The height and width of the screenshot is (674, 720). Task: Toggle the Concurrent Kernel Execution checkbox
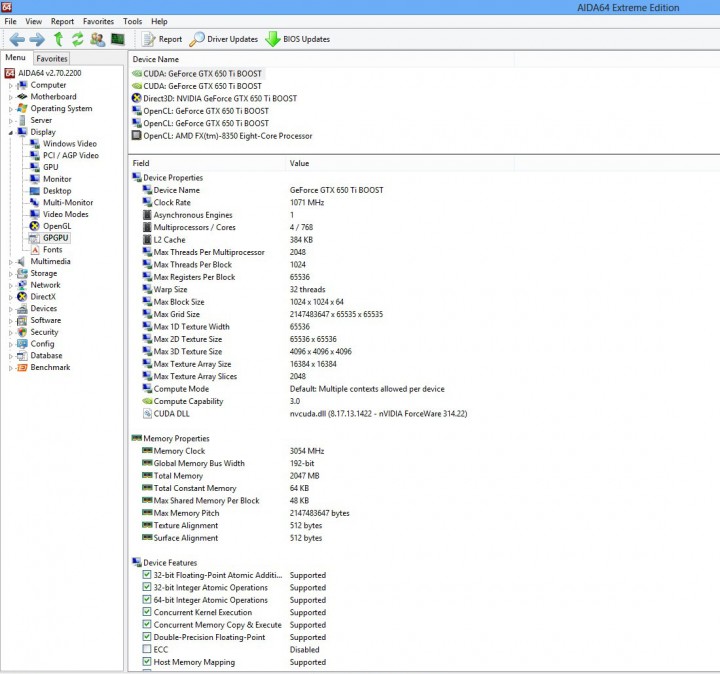147,612
